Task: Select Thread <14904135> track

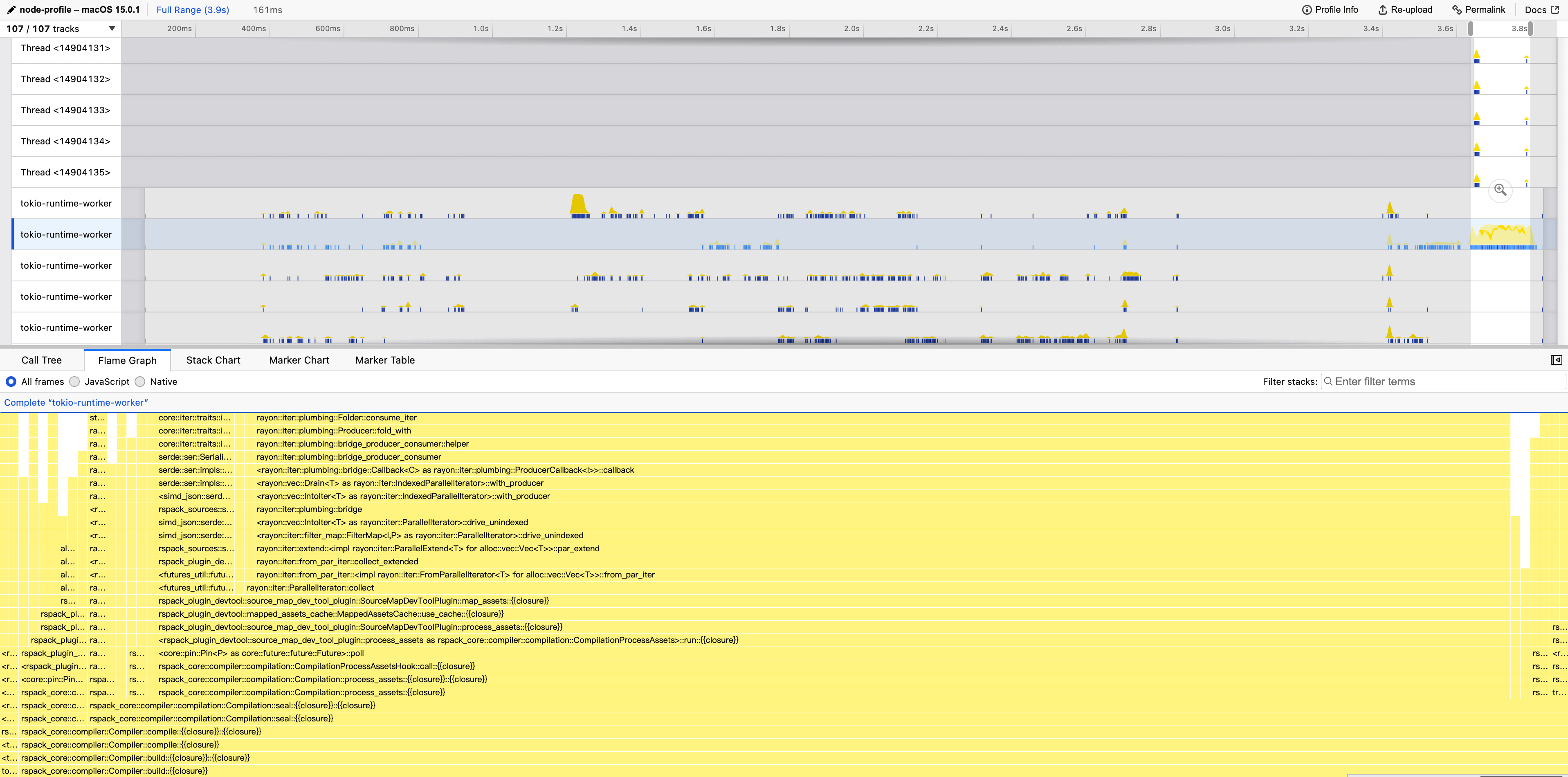Action: tap(66, 172)
